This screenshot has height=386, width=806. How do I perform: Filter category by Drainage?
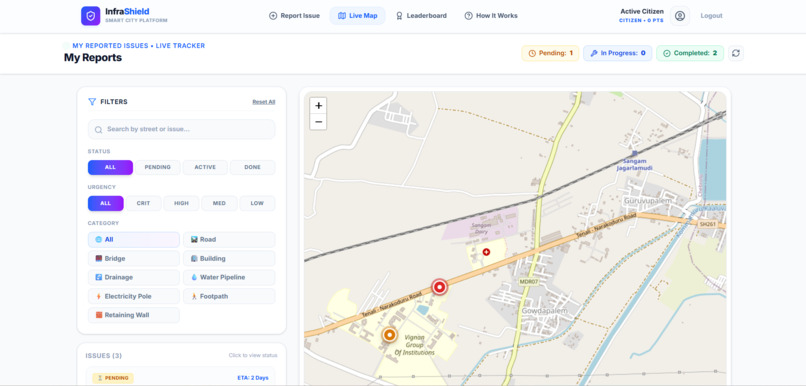(134, 278)
